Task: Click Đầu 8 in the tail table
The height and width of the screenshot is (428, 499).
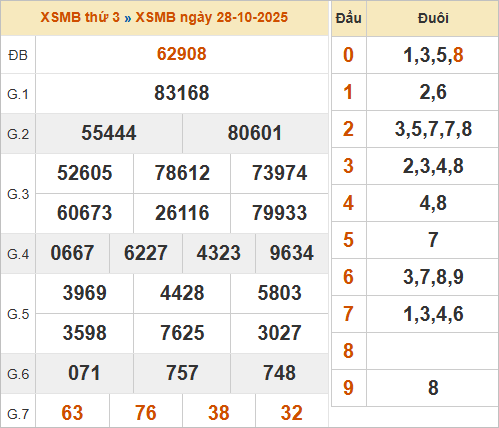Action: tap(348, 351)
